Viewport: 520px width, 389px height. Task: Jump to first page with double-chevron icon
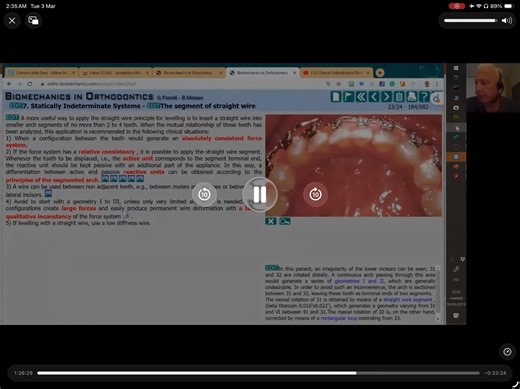361,97
